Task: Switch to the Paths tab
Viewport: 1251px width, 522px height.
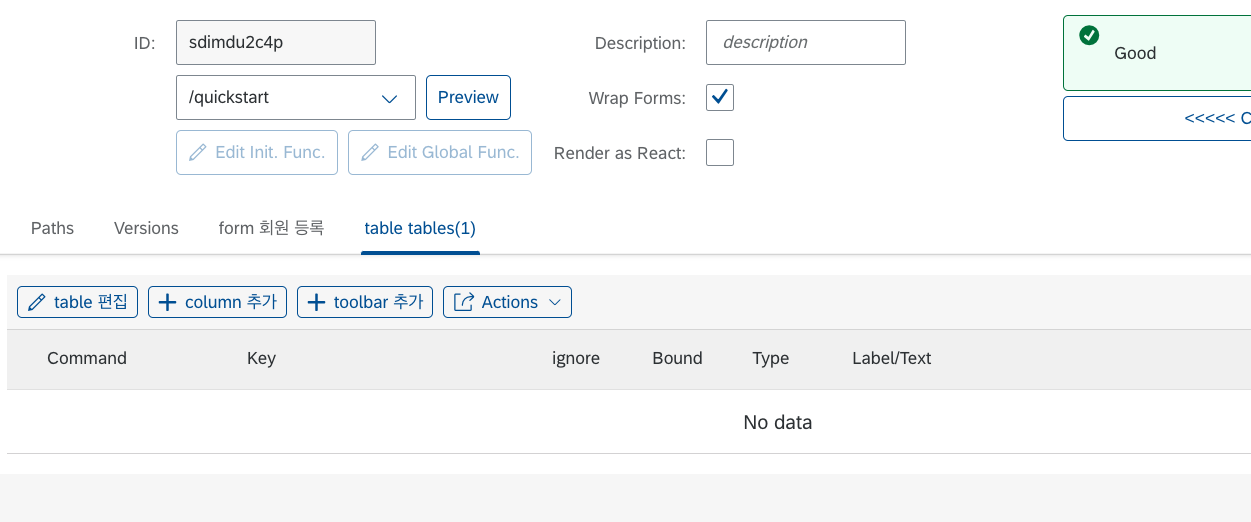Action: (x=52, y=228)
